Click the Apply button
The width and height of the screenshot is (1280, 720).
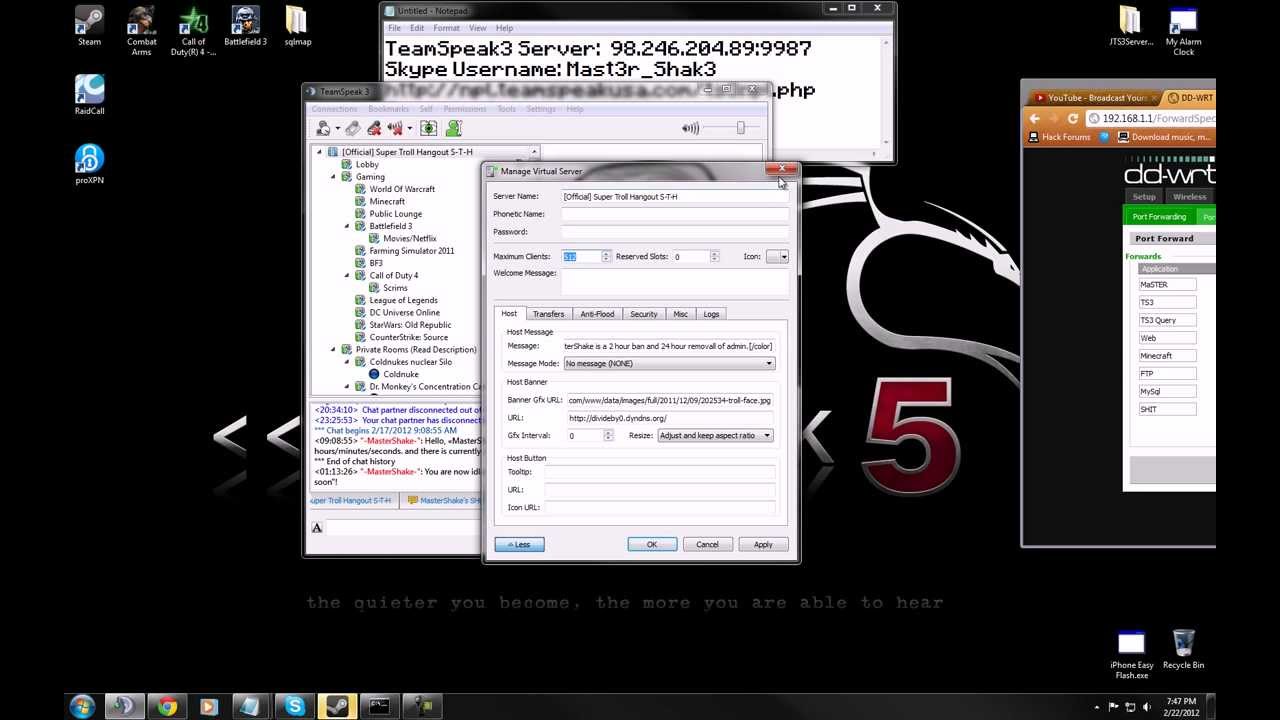(763, 544)
